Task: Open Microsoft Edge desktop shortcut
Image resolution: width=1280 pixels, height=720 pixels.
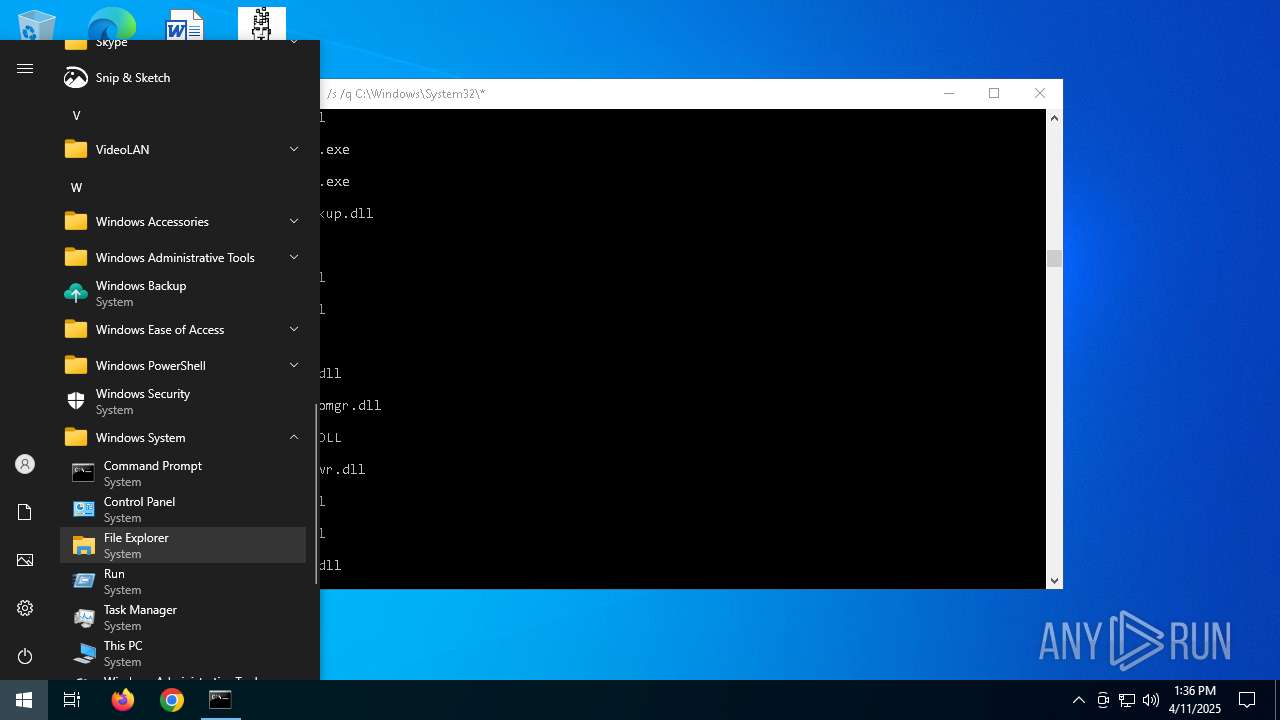Action: coord(111,24)
